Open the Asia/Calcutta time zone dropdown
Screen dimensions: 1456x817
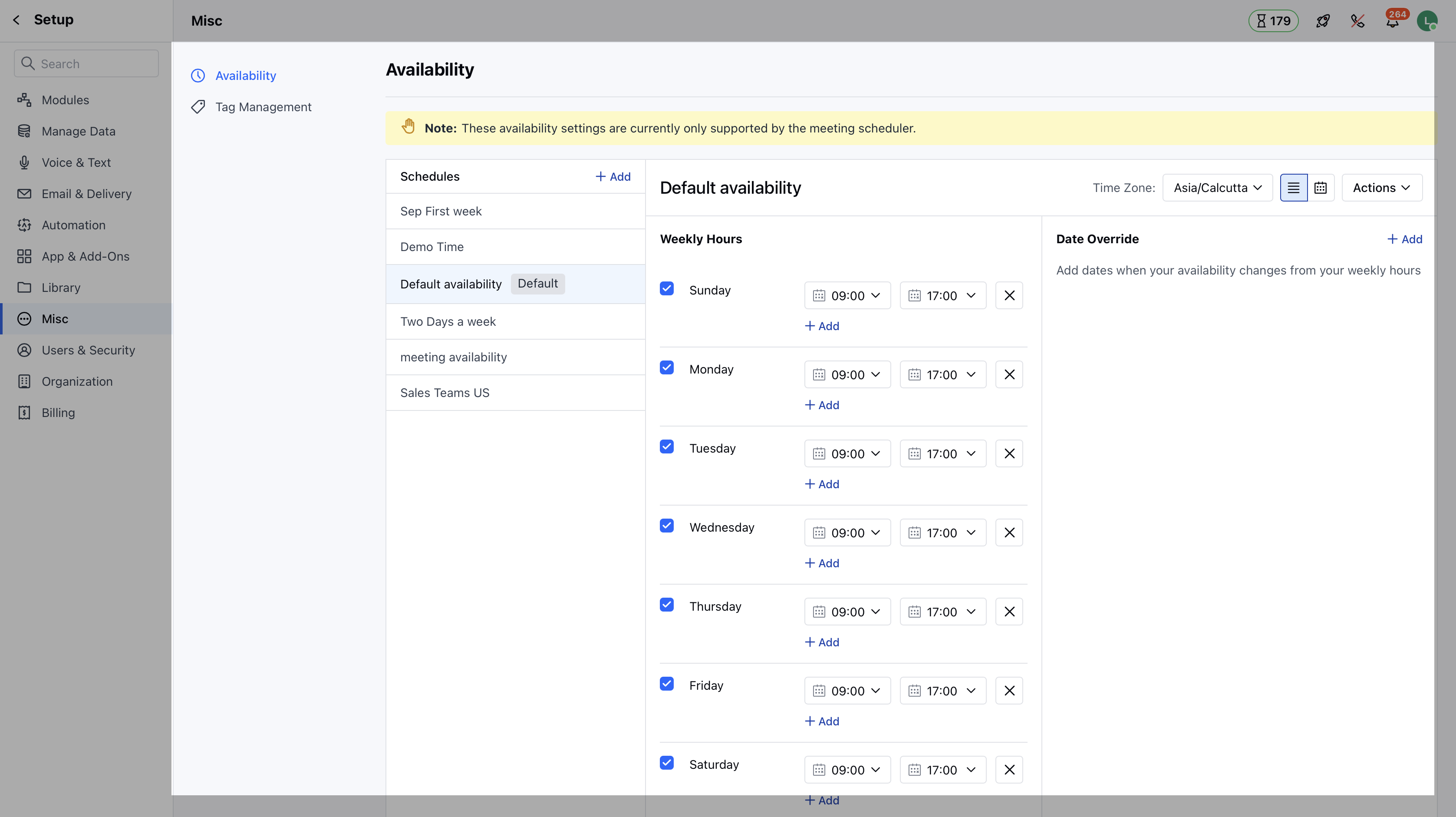[x=1217, y=188]
